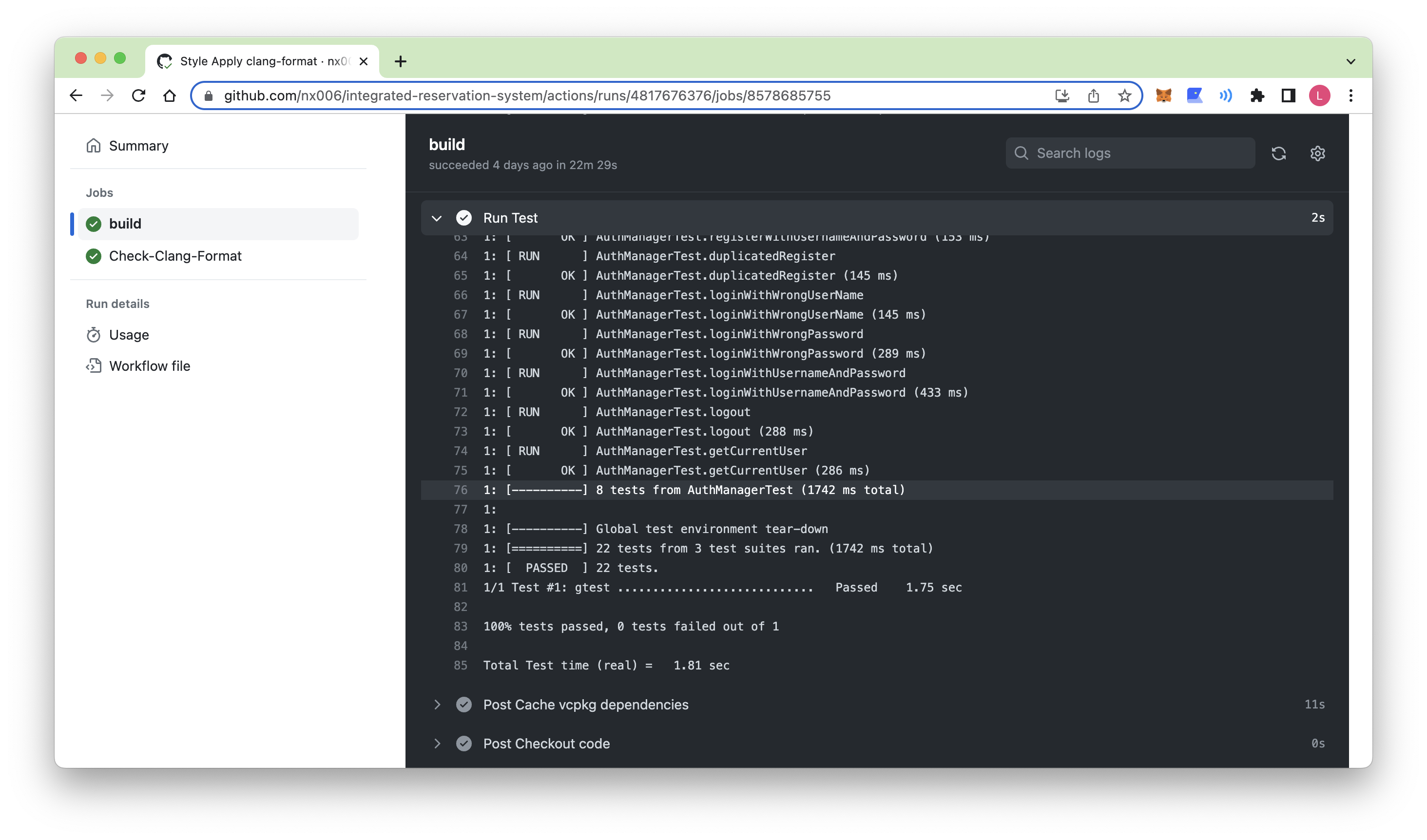1427x840 pixels.
Task: Open the Extensions puzzle icon
Action: tap(1257, 95)
